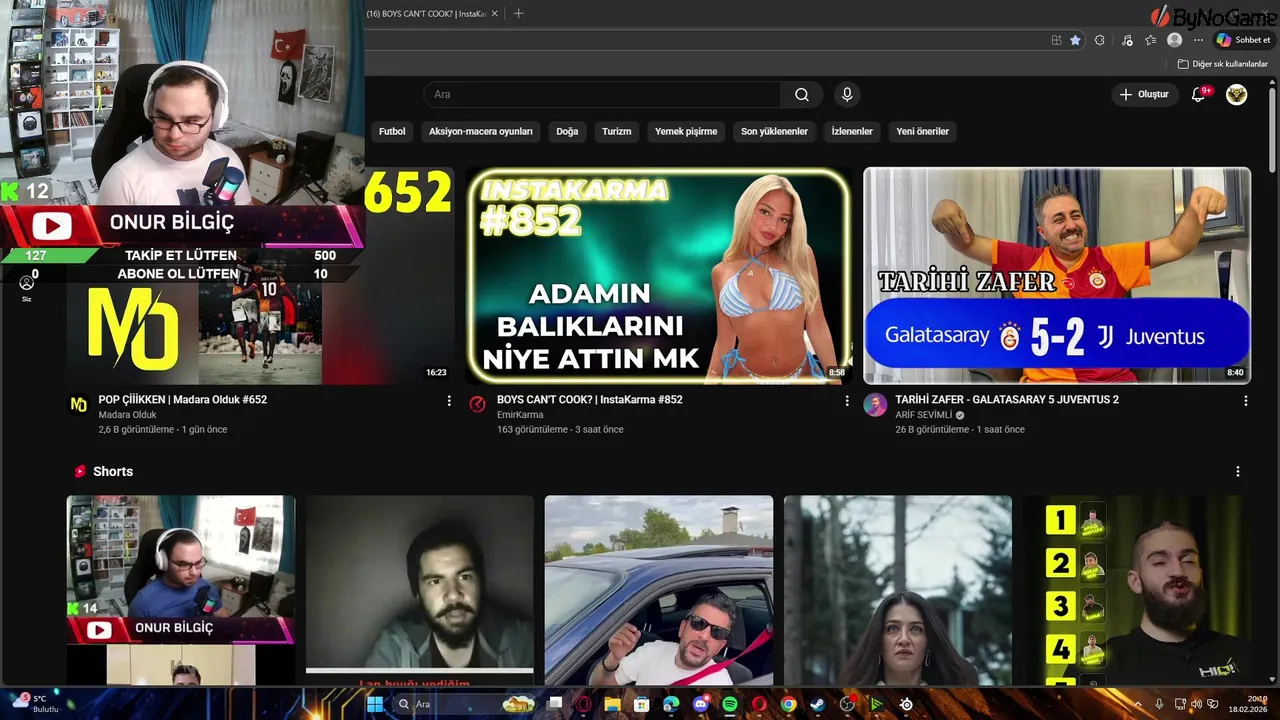The width and height of the screenshot is (1280, 720).
Task: Open the Sohbet et Copilot button
Action: [x=1243, y=40]
